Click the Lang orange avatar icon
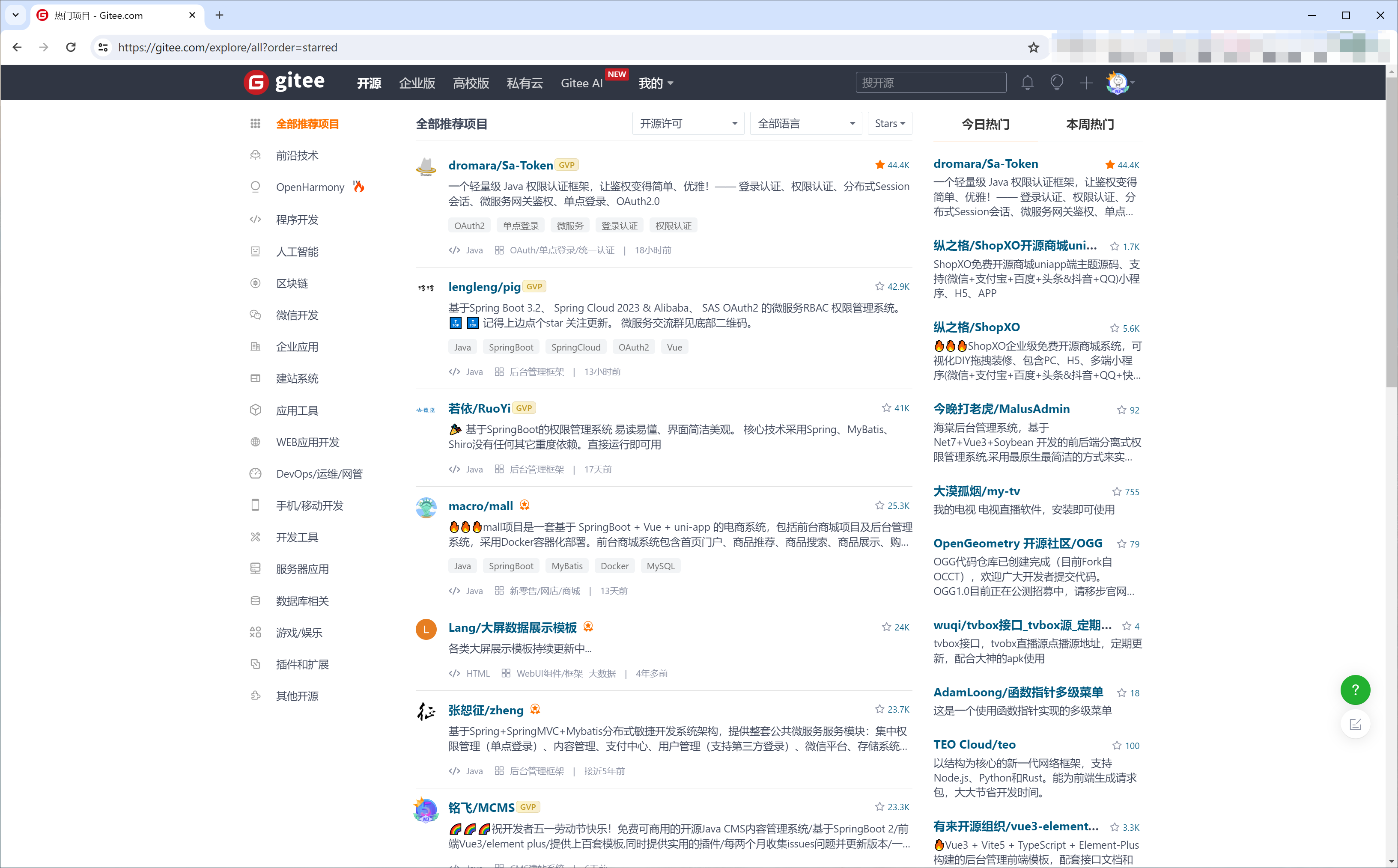Image resolution: width=1398 pixels, height=868 pixels. click(426, 629)
